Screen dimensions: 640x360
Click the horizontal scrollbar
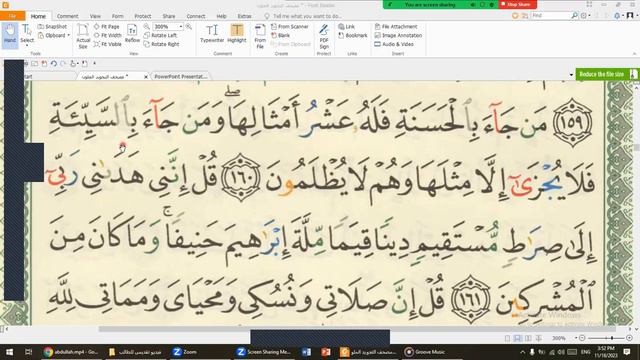357,329
